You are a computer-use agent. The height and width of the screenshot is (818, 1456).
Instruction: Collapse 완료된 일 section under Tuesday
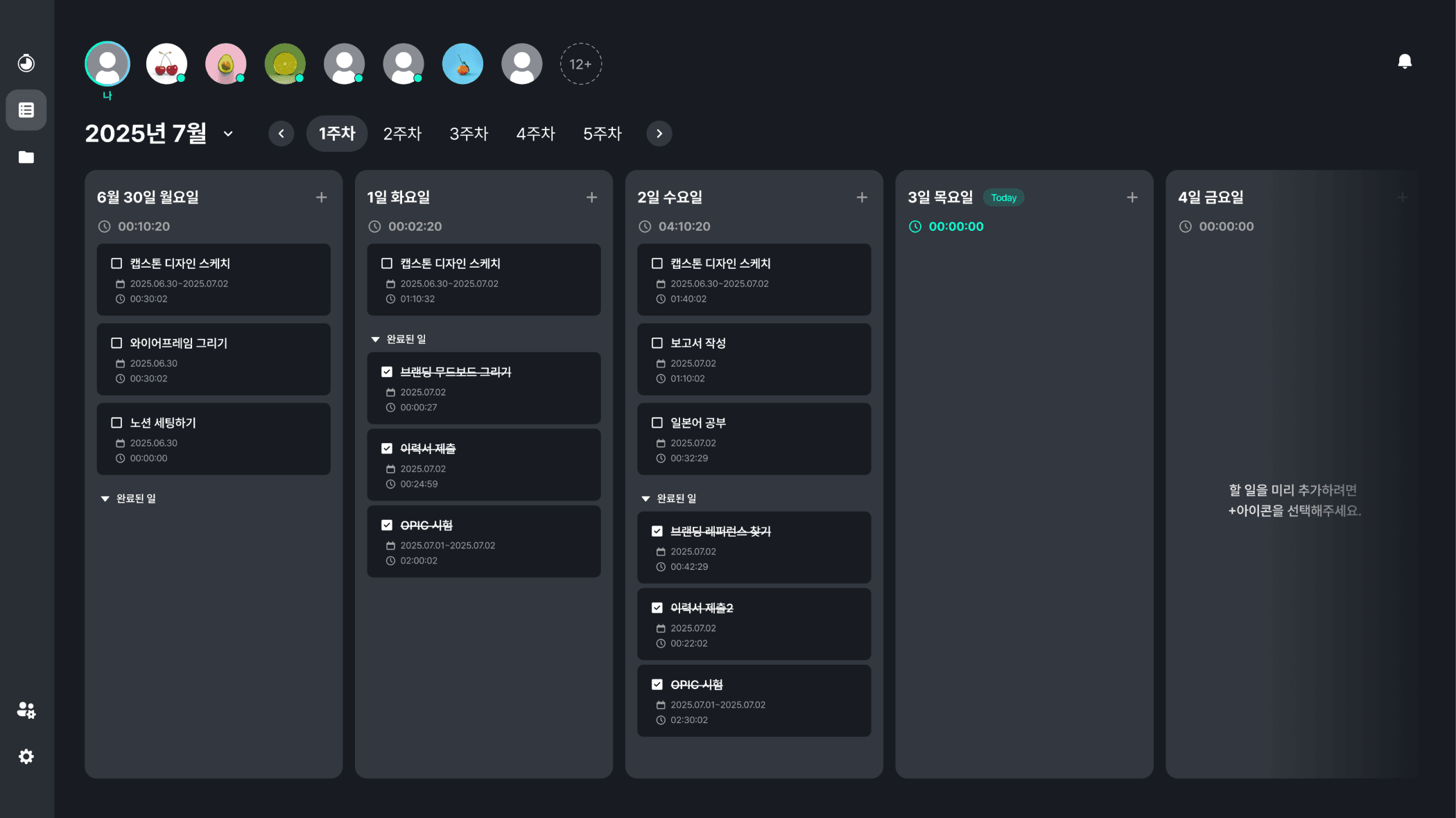[x=375, y=340]
